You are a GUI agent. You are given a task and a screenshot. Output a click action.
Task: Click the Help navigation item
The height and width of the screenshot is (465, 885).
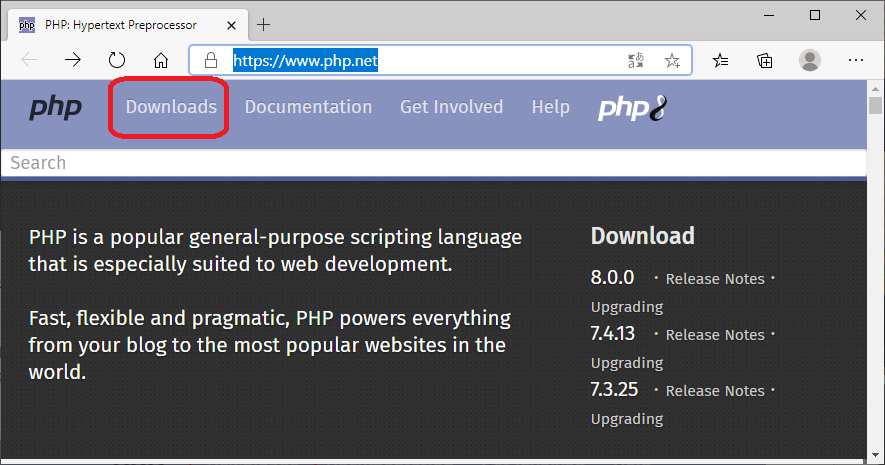coord(550,107)
